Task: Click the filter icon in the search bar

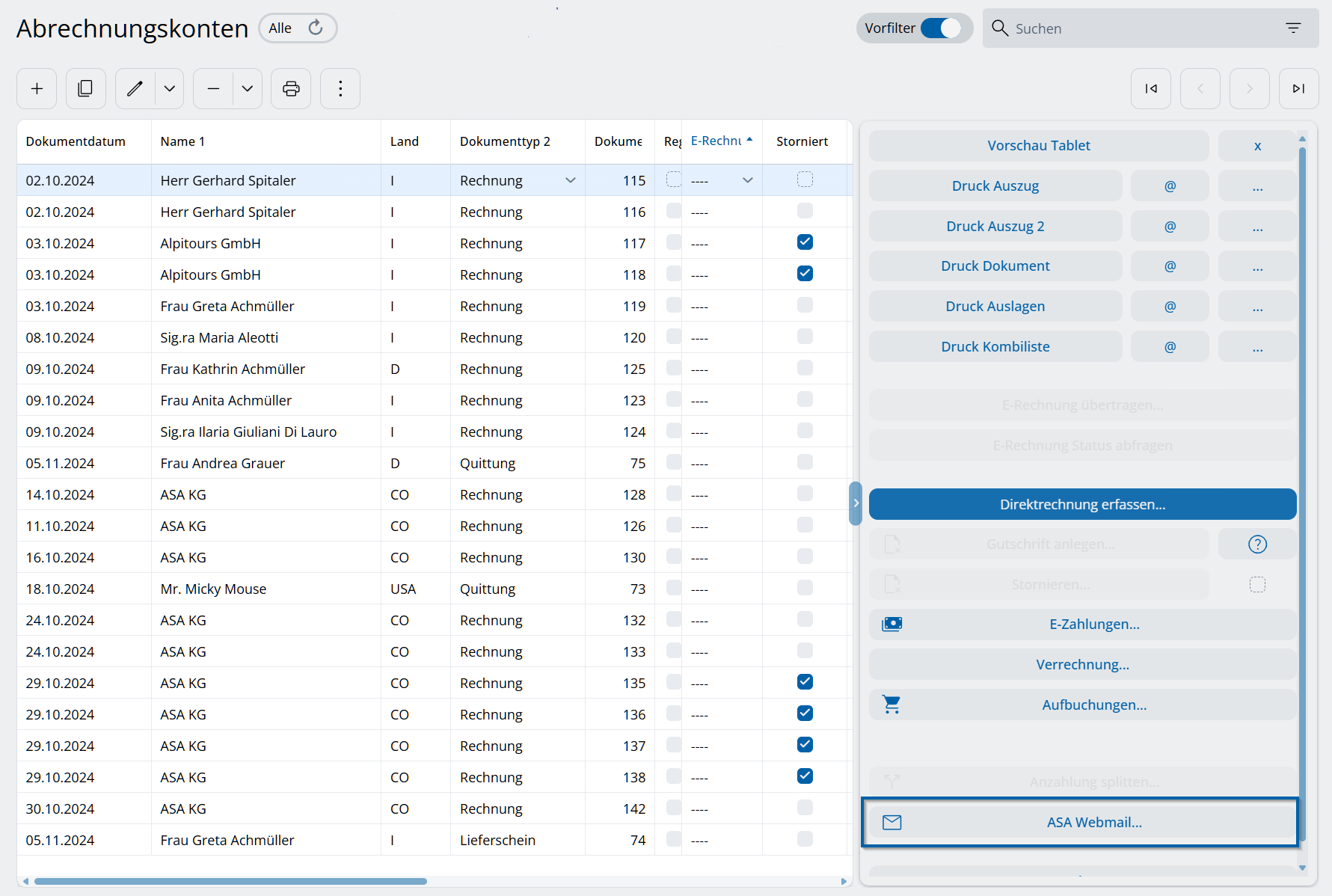Action: tap(1293, 28)
